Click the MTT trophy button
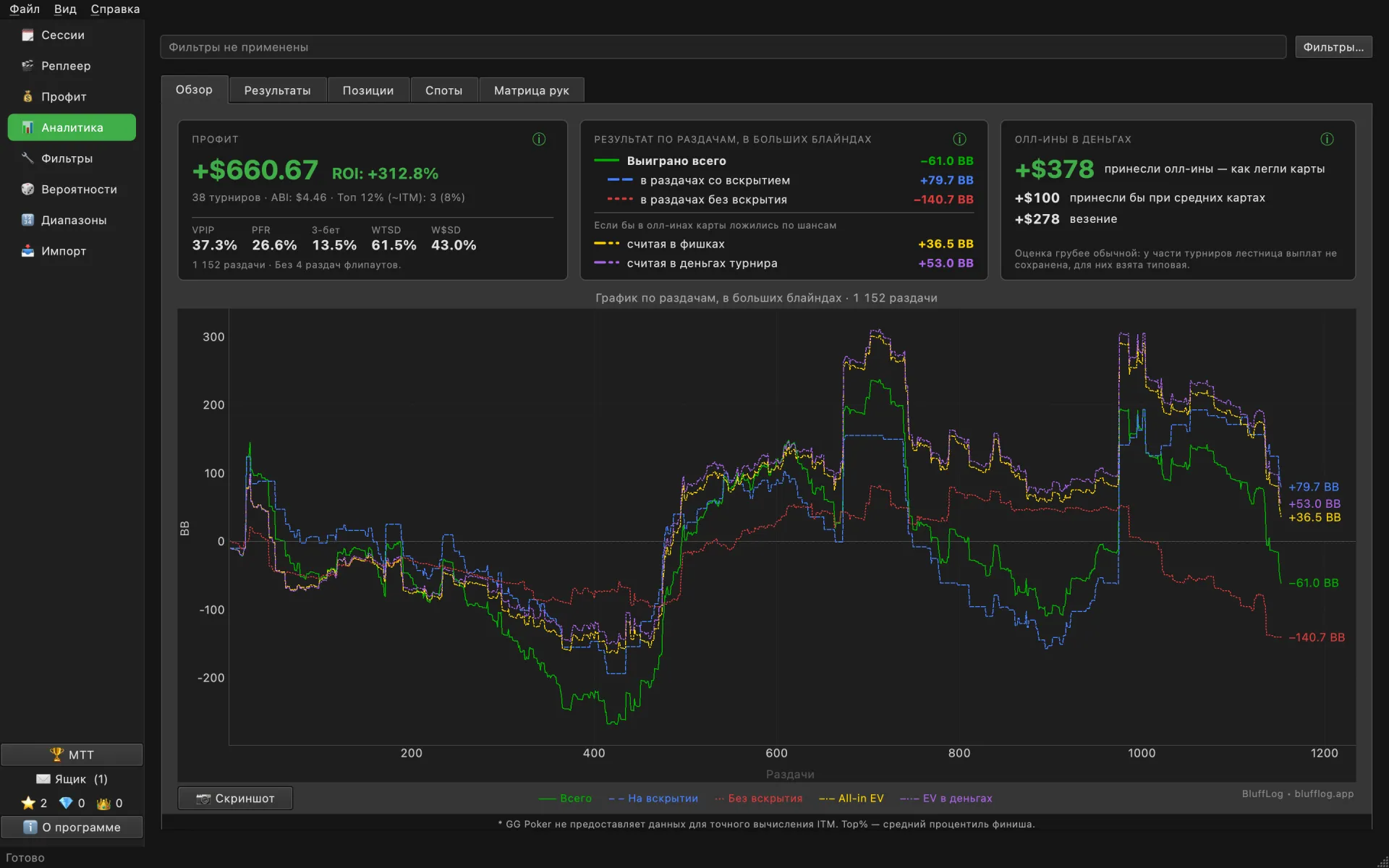The height and width of the screenshot is (868, 1389). coord(72,754)
